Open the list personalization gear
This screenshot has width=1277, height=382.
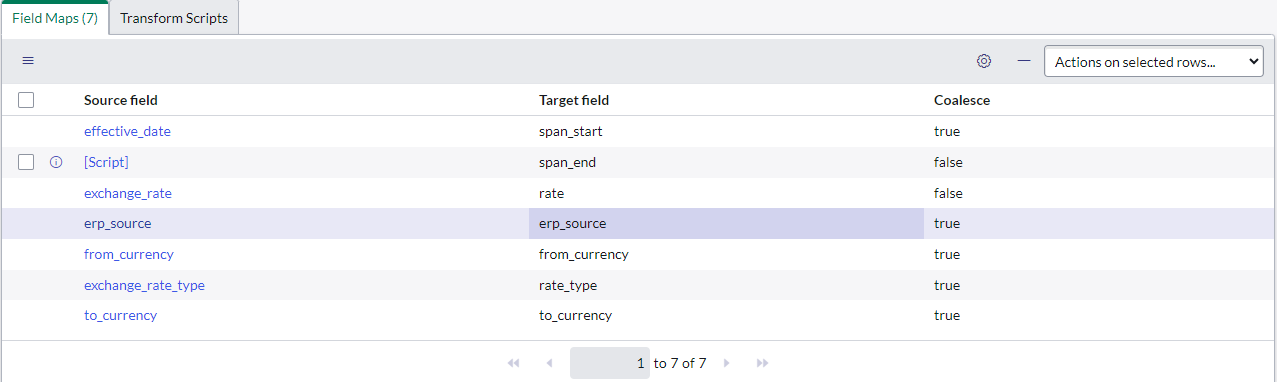pyautogui.click(x=984, y=61)
